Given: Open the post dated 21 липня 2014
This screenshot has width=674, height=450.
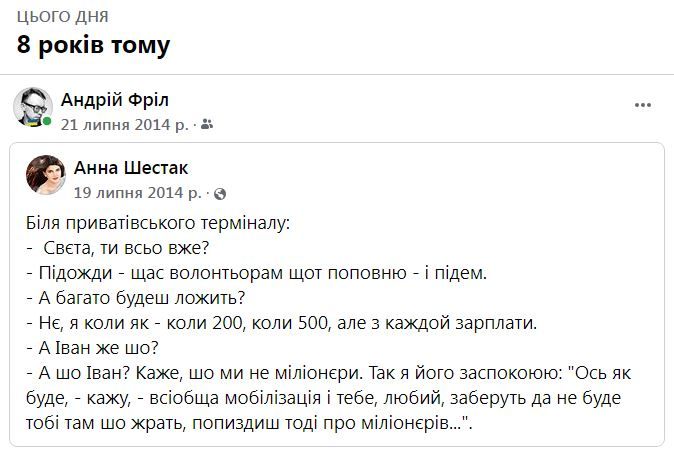Looking at the screenshot, I should click(123, 125).
